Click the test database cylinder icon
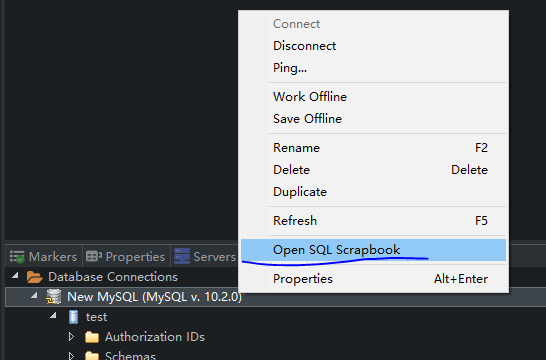This screenshot has height=360, width=546. (x=73, y=317)
